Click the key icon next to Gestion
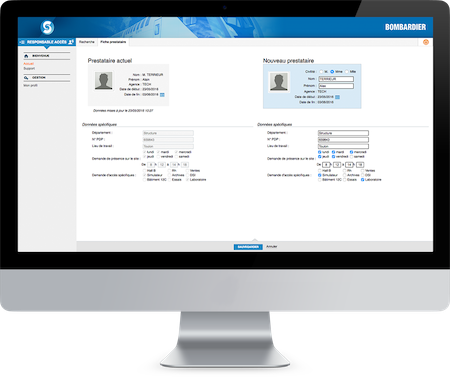The width and height of the screenshot is (450, 377). (26, 78)
